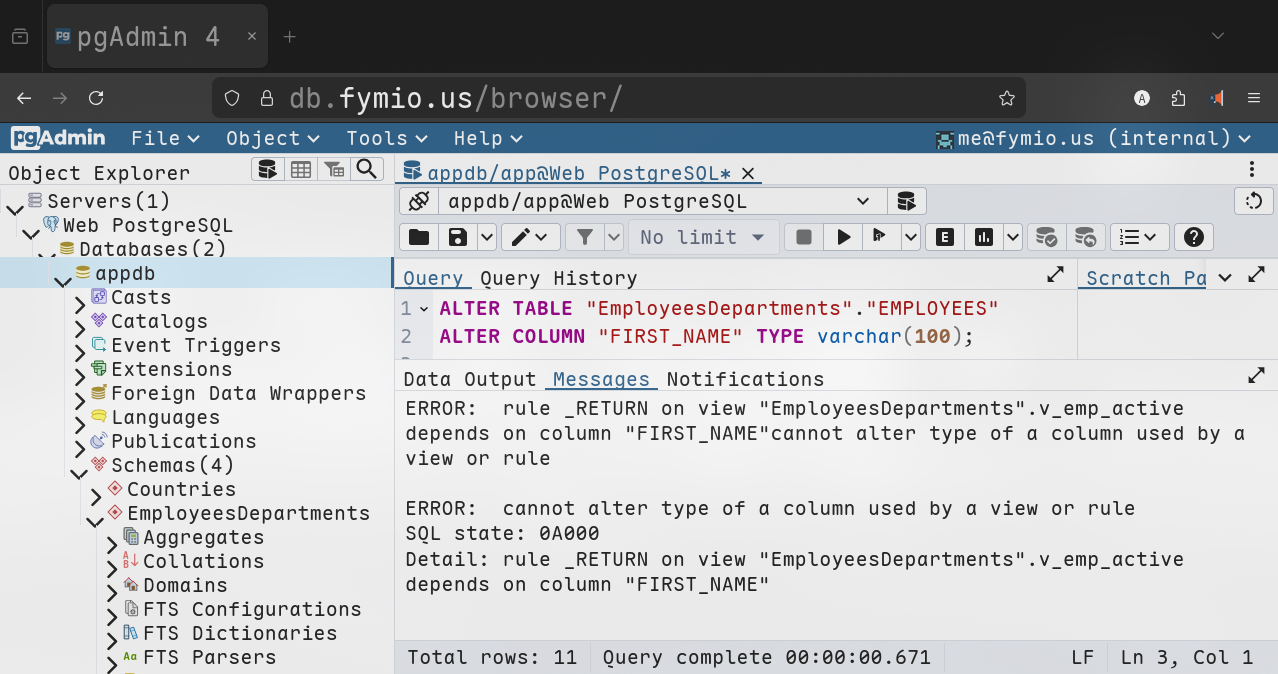Viewport: 1278px width, 674px height.
Task: Open file with the folder icon
Action: [x=419, y=237]
